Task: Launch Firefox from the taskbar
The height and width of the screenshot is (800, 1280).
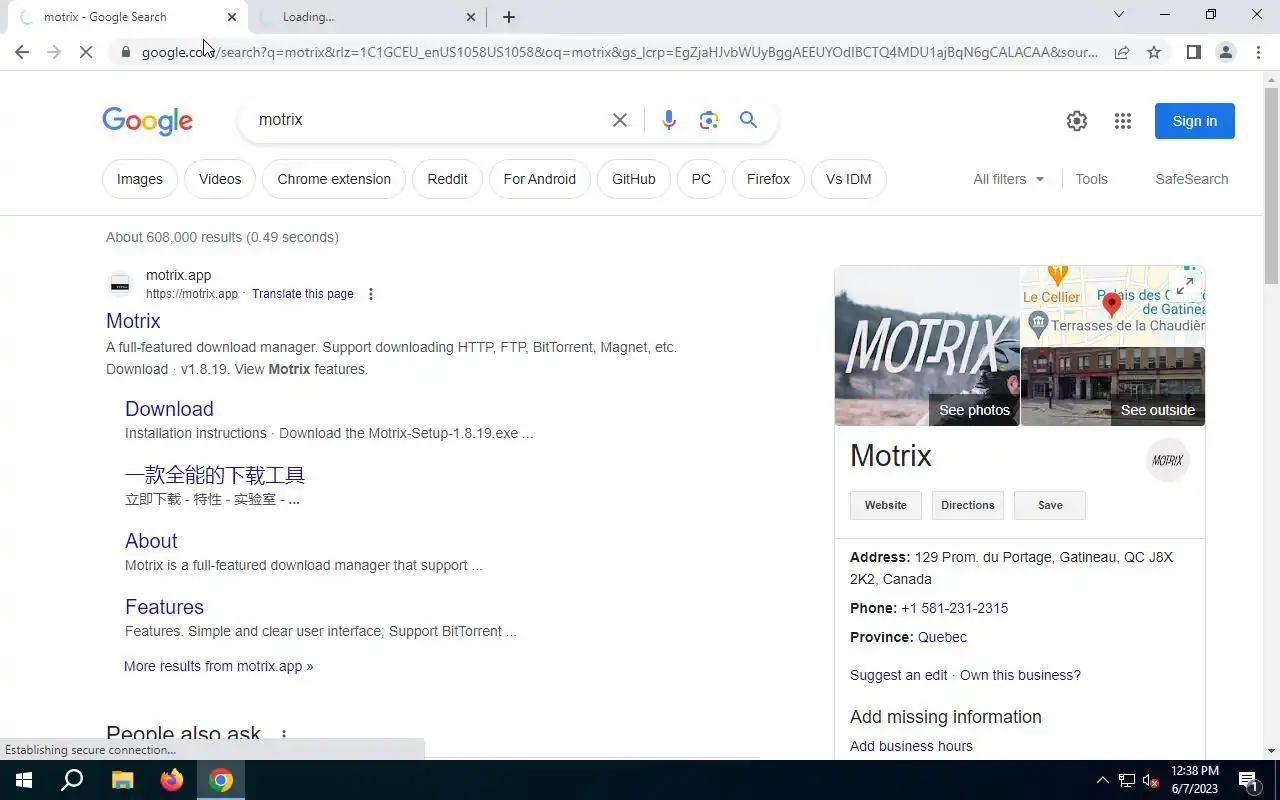Action: (x=172, y=780)
